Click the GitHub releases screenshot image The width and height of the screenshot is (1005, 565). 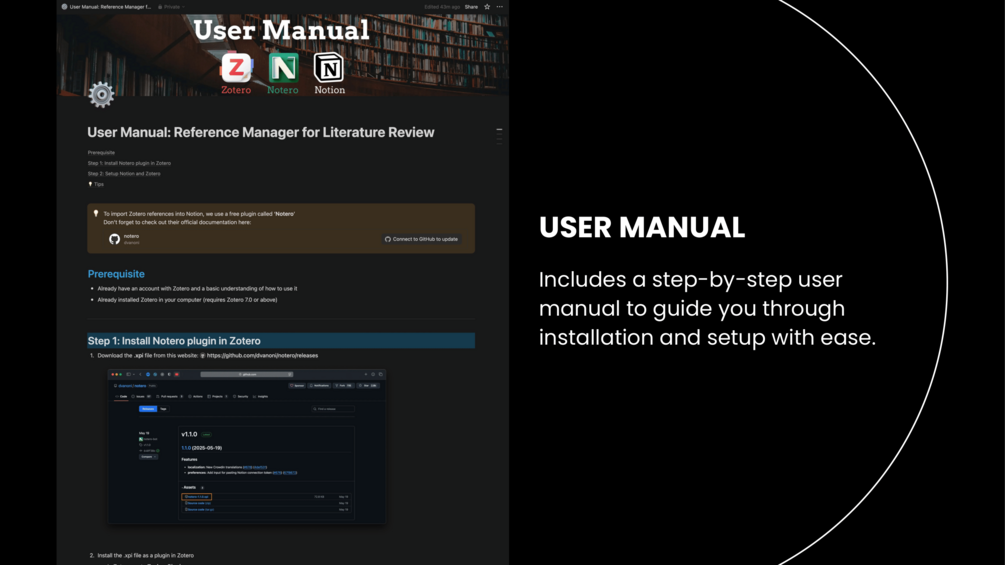click(x=247, y=446)
